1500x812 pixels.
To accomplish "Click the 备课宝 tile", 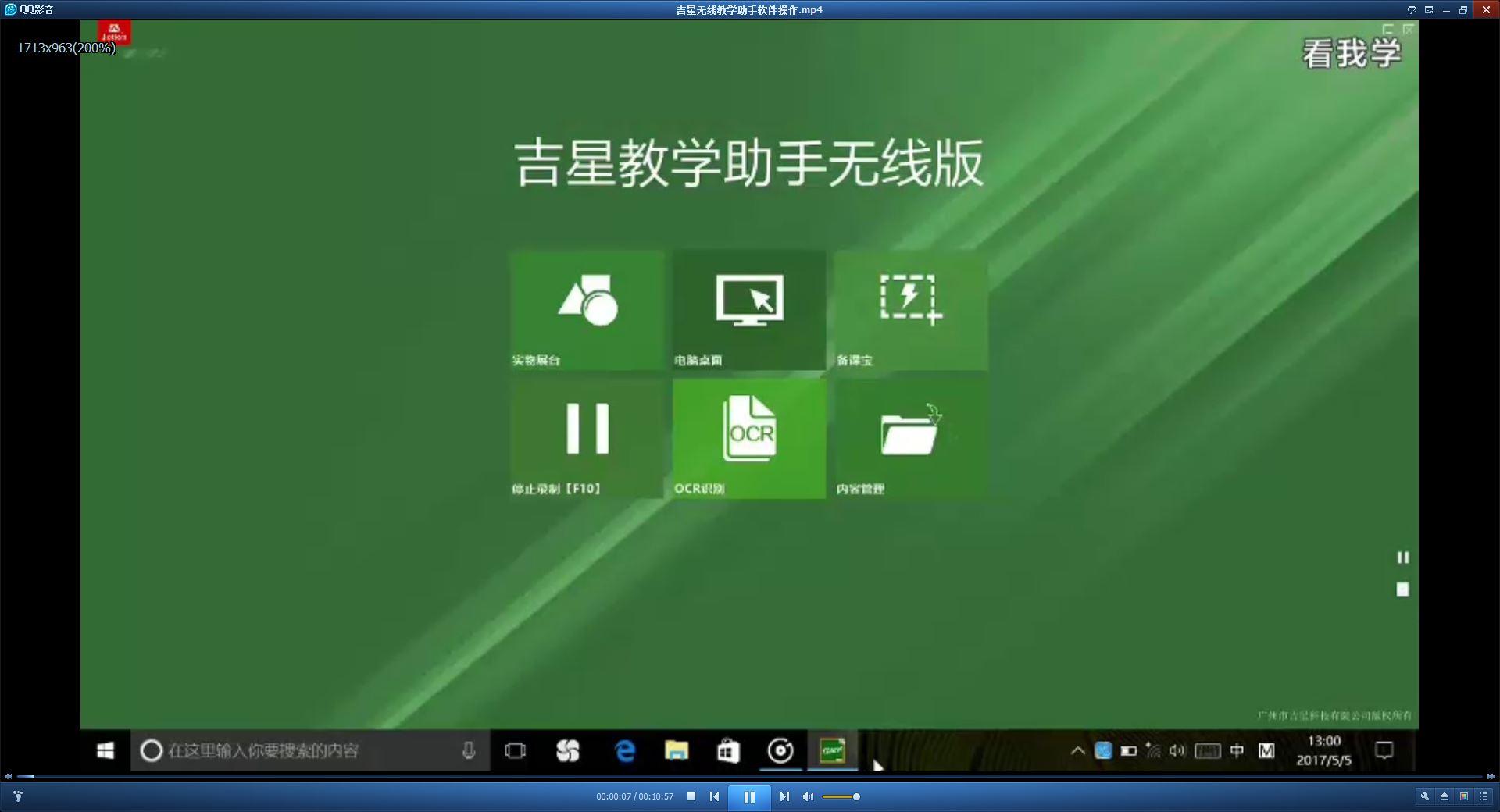I will click(911, 310).
